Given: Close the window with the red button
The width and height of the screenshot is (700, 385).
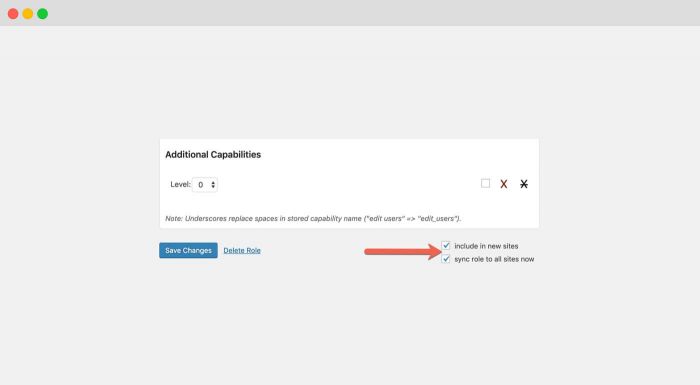Looking at the screenshot, I should click(13, 14).
